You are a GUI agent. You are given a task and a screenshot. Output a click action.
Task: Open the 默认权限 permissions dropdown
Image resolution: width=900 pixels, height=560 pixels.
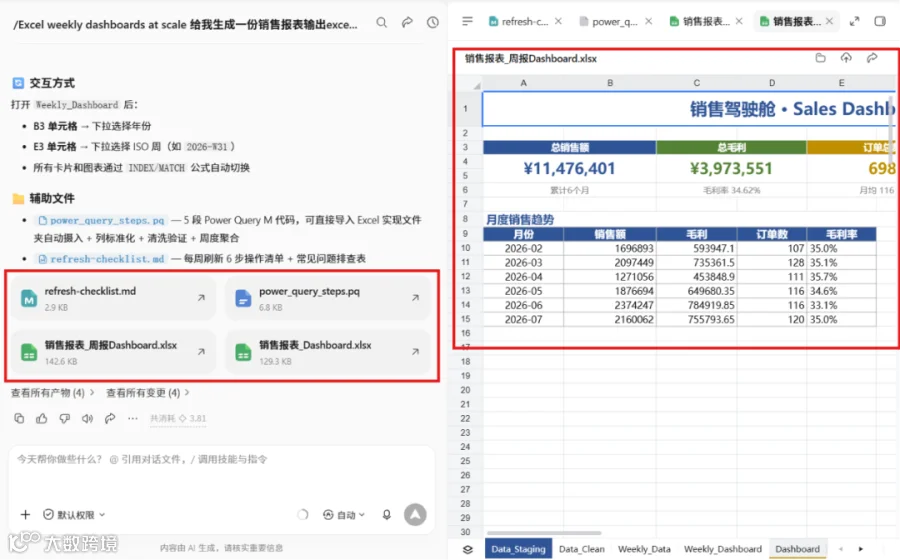tap(75, 515)
